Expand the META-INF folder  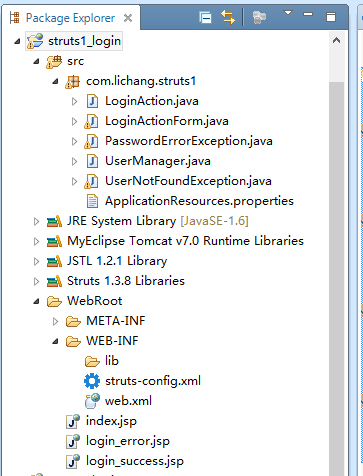pyautogui.click(x=55, y=321)
